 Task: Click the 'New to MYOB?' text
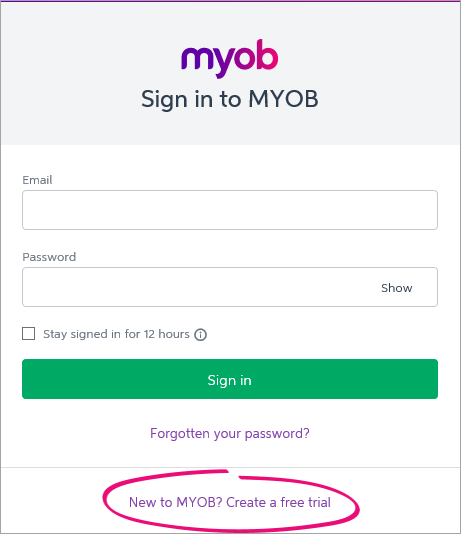point(175,502)
